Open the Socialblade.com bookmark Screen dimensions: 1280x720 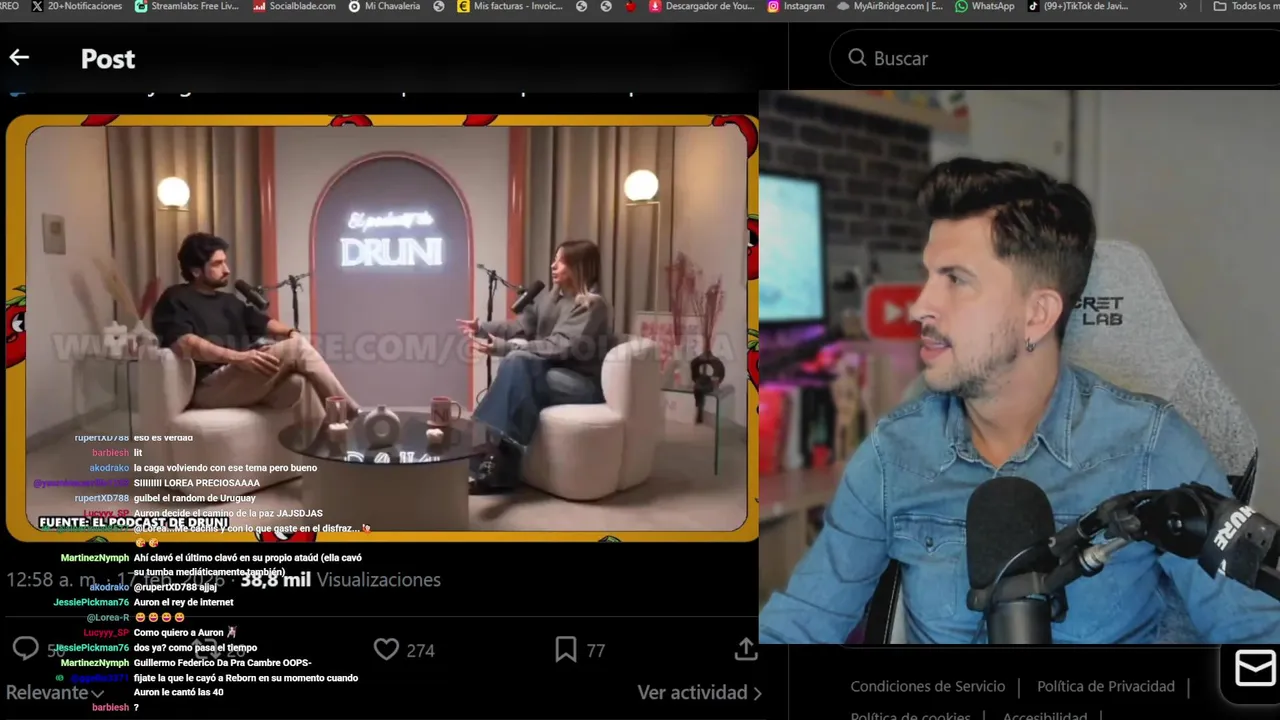click(296, 6)
